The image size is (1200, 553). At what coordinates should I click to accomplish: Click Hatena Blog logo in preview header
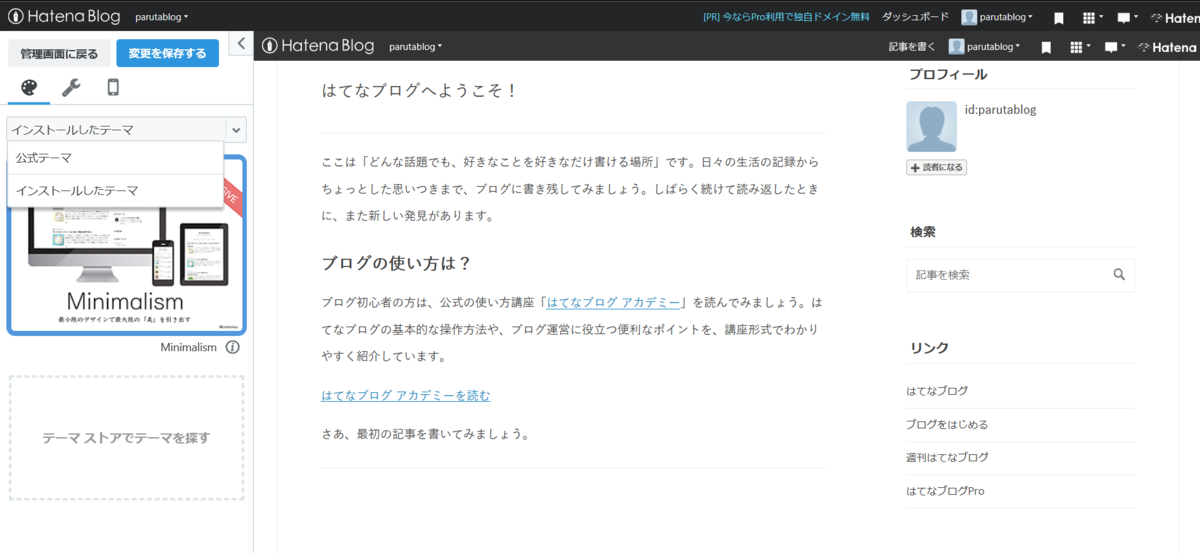(x=318, y=46)
